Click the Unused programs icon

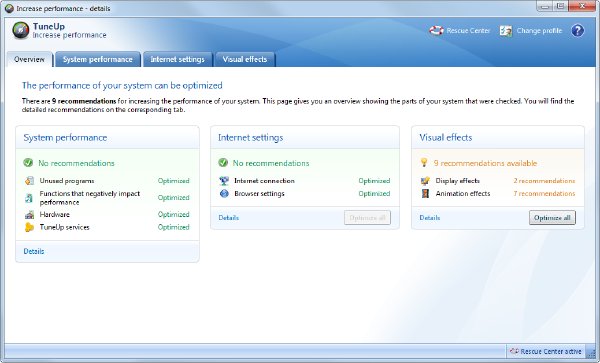29,181
